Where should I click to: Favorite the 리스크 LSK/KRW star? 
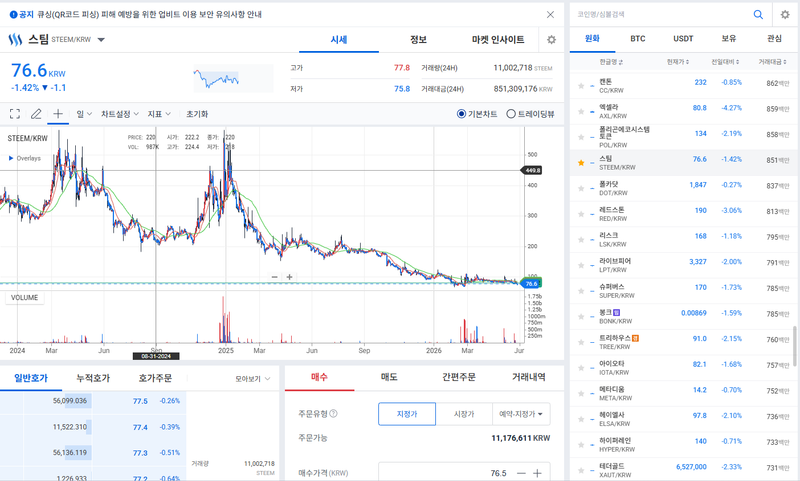(581, 239)
